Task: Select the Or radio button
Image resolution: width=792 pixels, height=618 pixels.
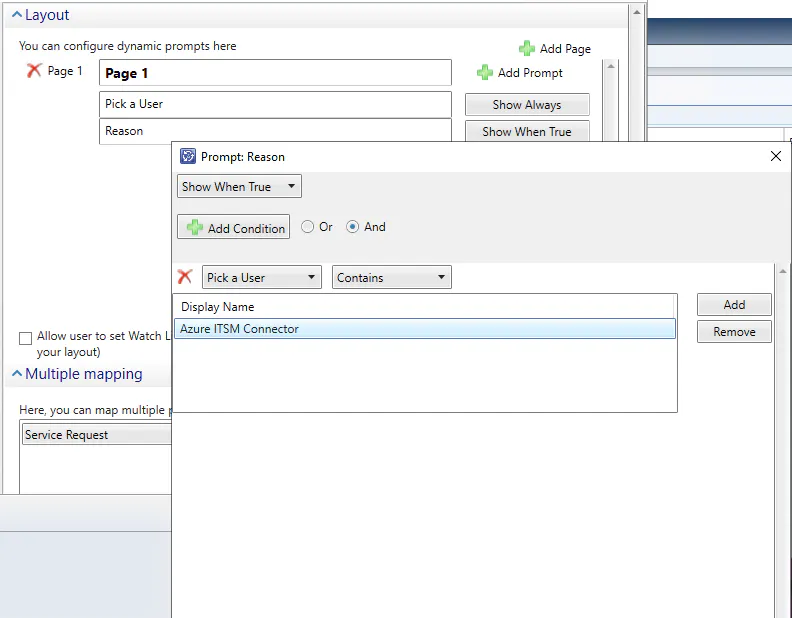Action: pos(307,227)
